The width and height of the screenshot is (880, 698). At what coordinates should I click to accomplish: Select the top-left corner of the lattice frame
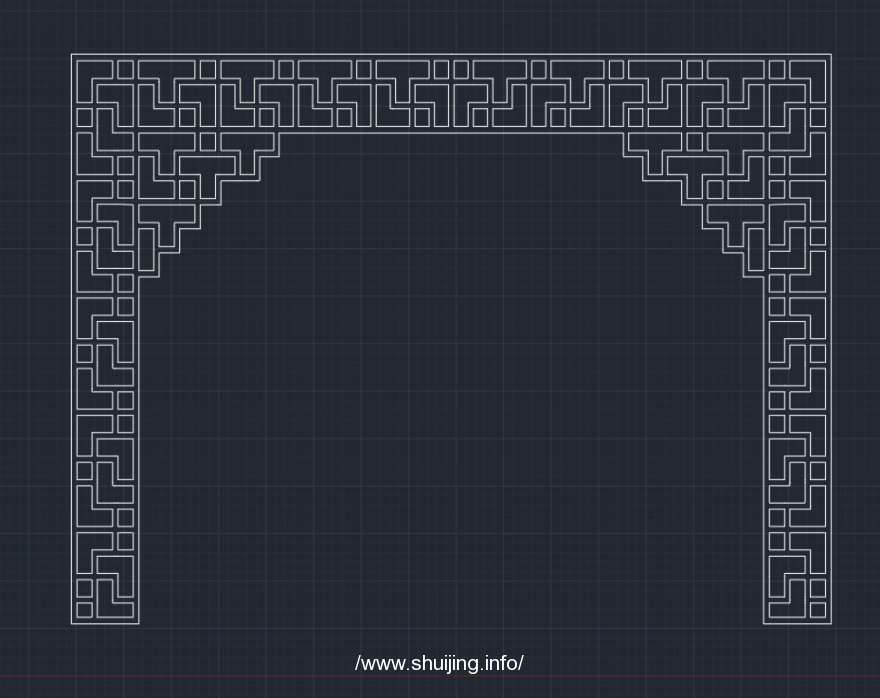pos(71,54)
